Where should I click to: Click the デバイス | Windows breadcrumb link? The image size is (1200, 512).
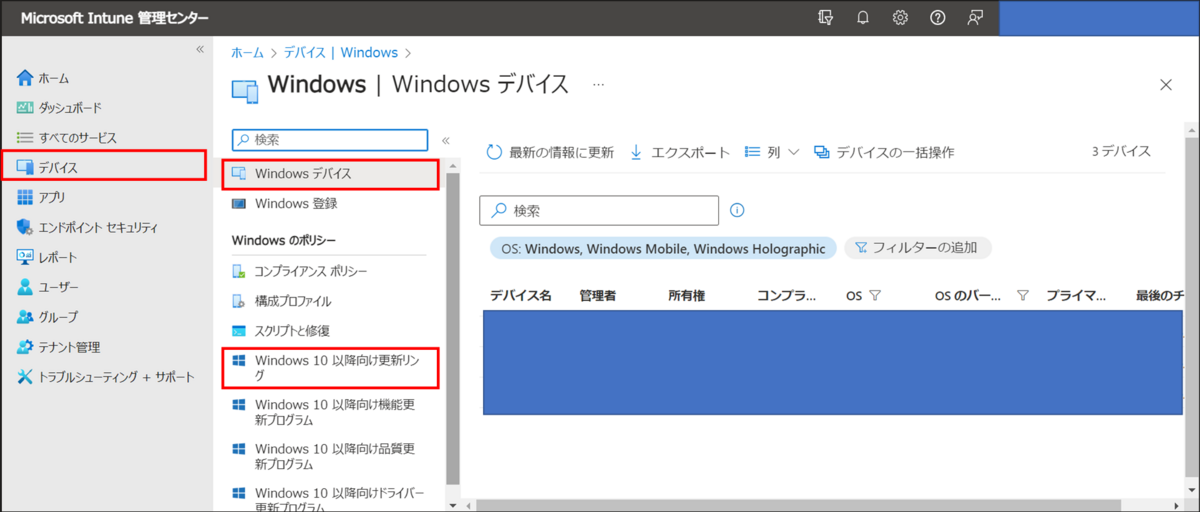coord(340,52)
